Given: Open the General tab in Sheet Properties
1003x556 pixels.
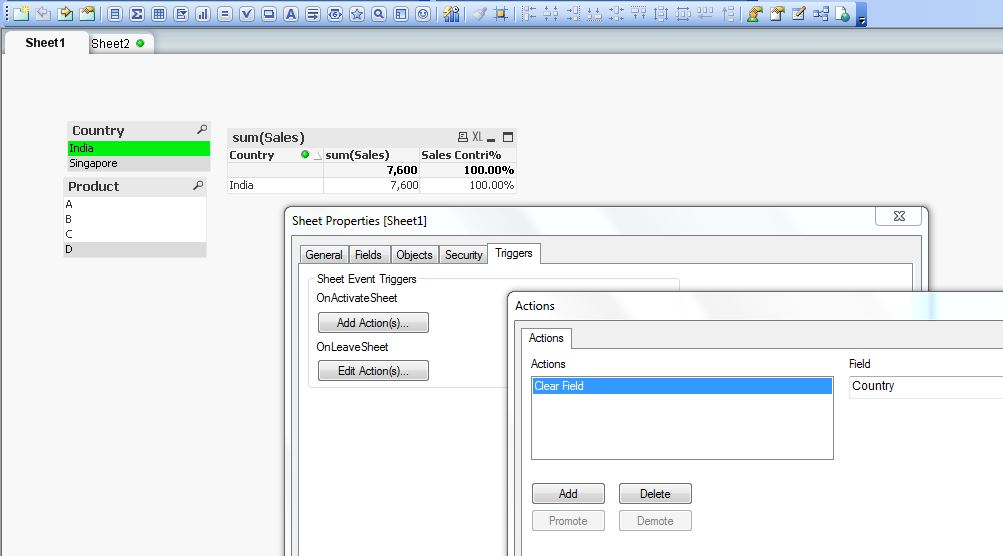Looking at the screenshot, I should (x=324, y=255).
